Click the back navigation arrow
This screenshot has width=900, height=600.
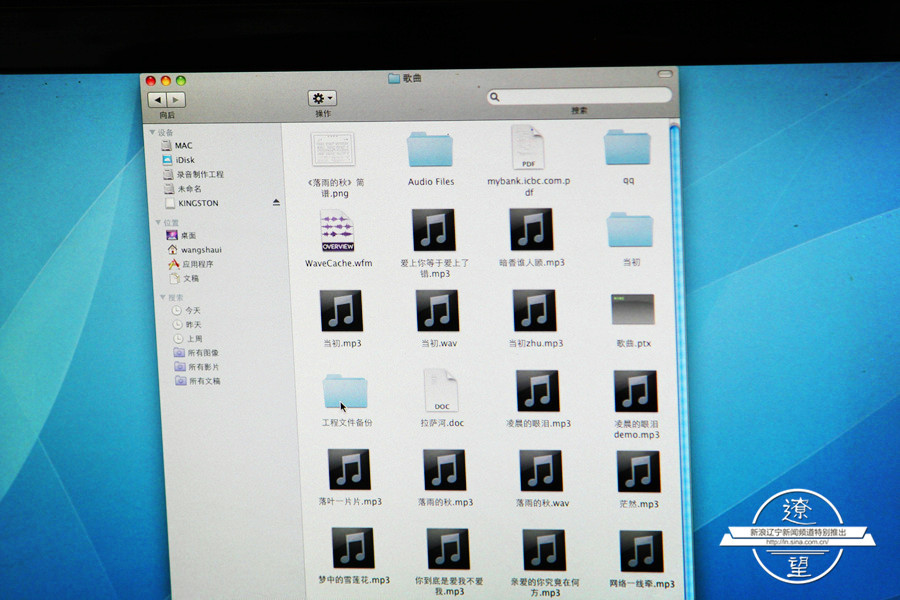(x=158, y=100)
